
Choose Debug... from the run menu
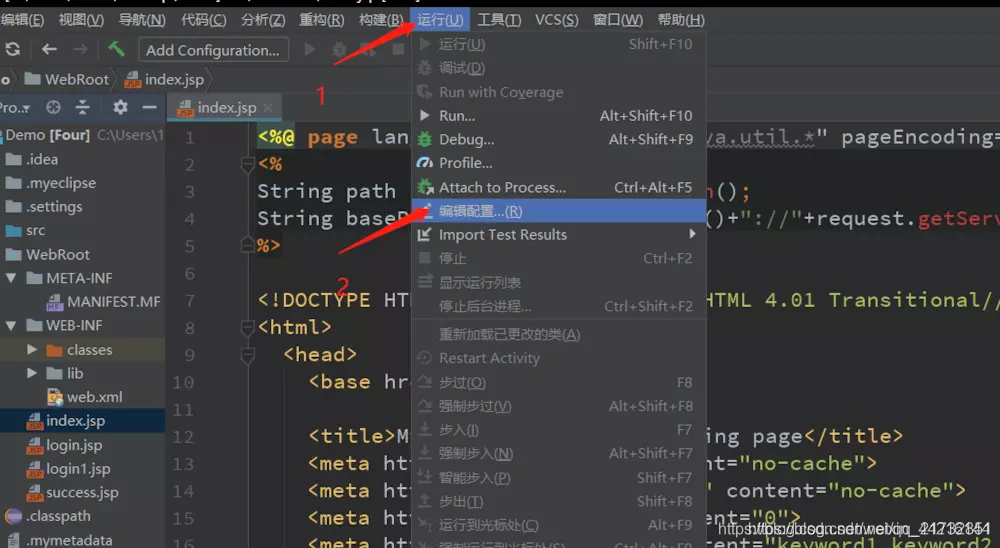pos(559,139)
